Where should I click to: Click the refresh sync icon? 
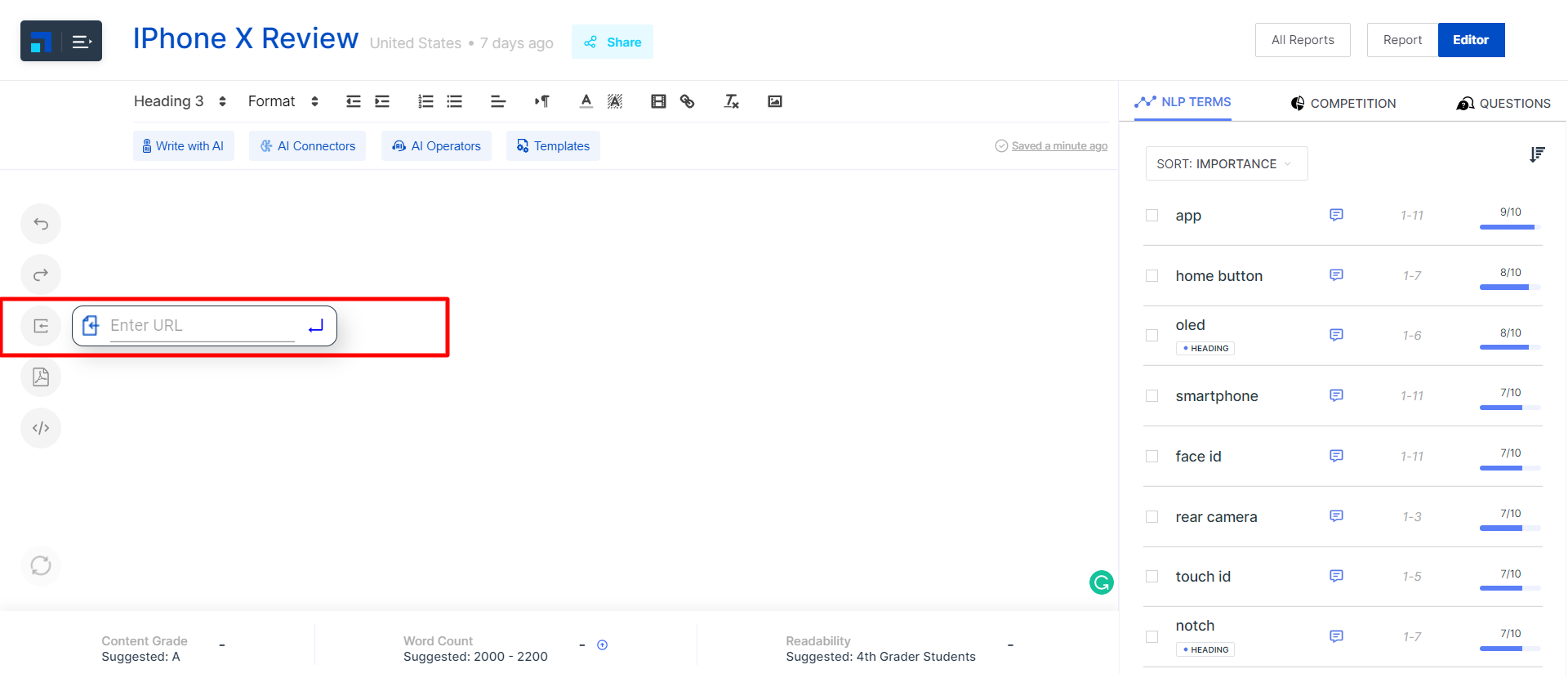(x=41, y=565)
